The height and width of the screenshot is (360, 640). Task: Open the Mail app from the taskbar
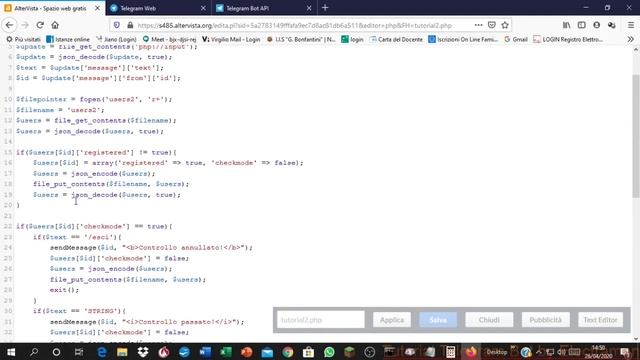[x=267, y=352]
